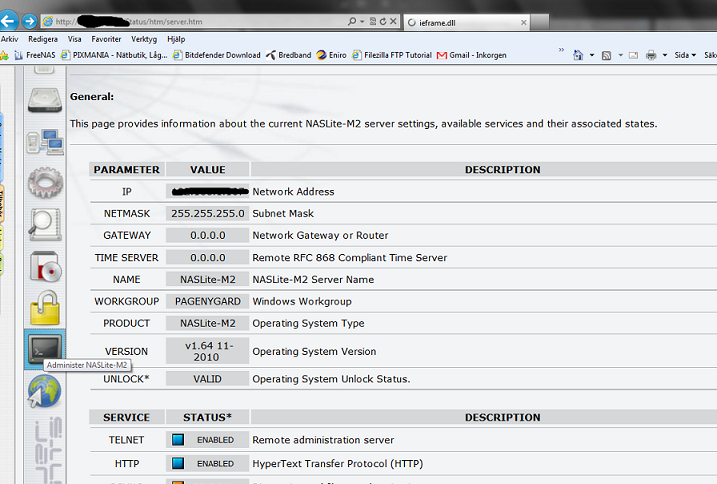
Task: Open the FreeNAS favorite link
Action: [x=35, y=55]
